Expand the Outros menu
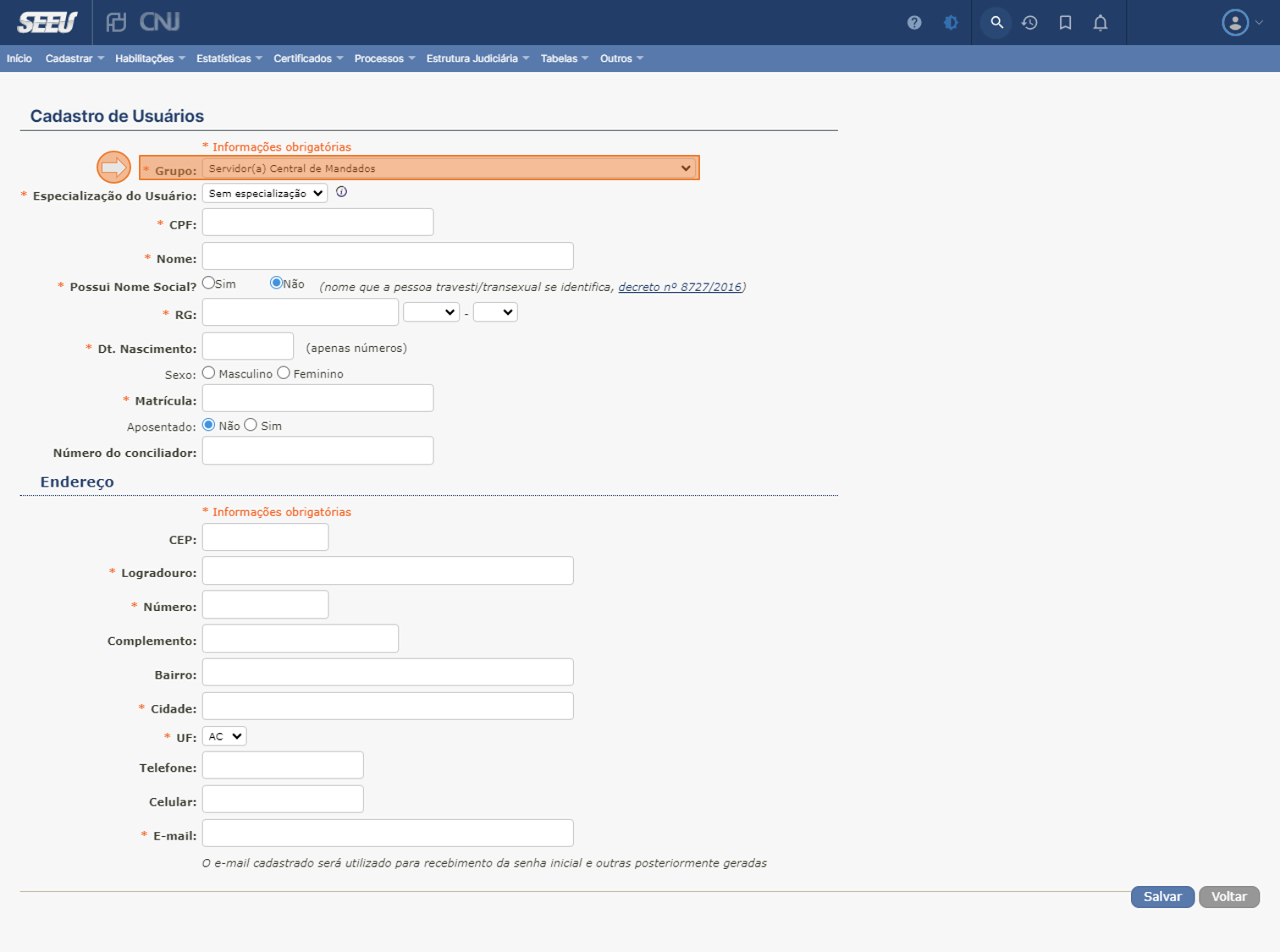The height and width of the screenshot is (952, 1280). click(x=621, y=58)
